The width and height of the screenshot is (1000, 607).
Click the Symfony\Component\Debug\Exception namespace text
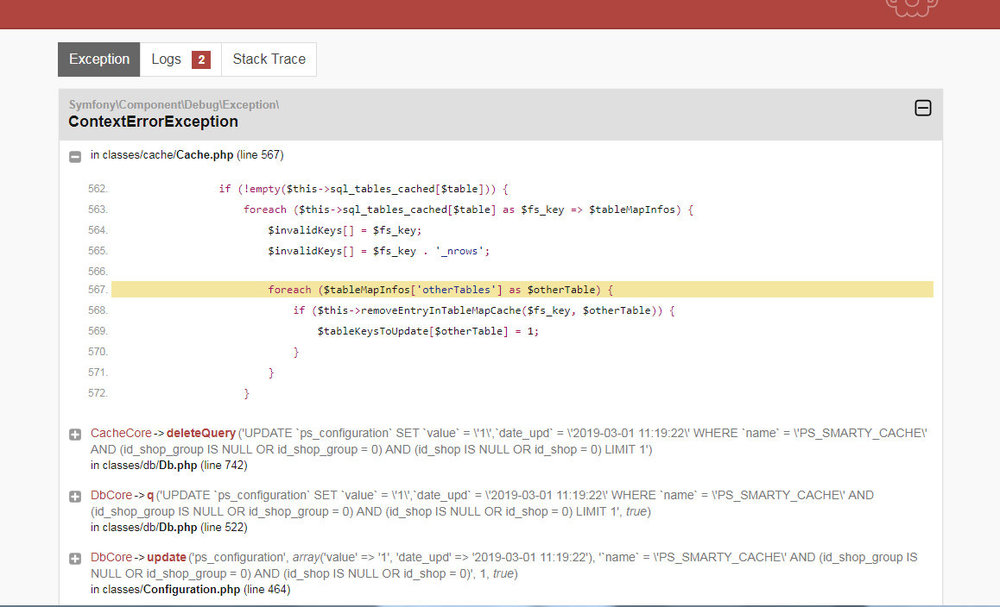pyautogui.click(x=173, y=105)
